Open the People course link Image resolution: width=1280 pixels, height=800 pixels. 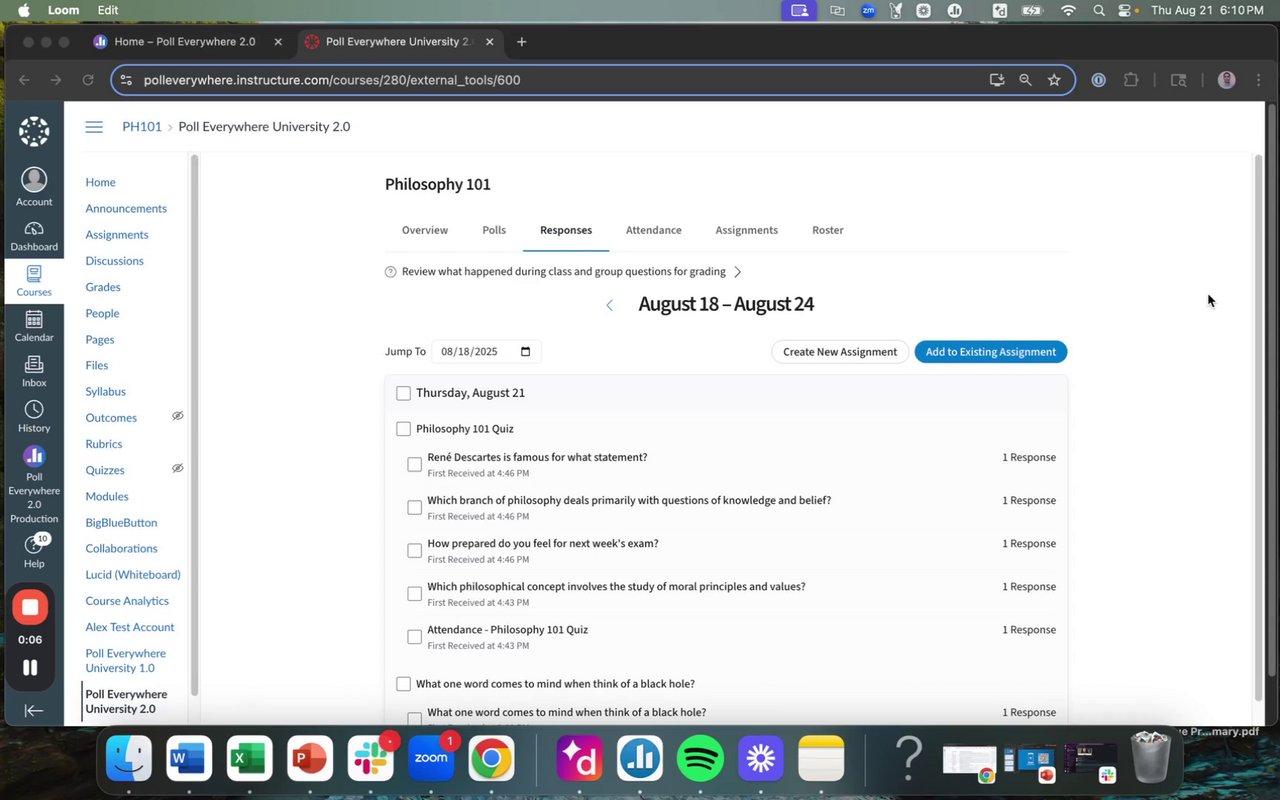coord(102,313)
